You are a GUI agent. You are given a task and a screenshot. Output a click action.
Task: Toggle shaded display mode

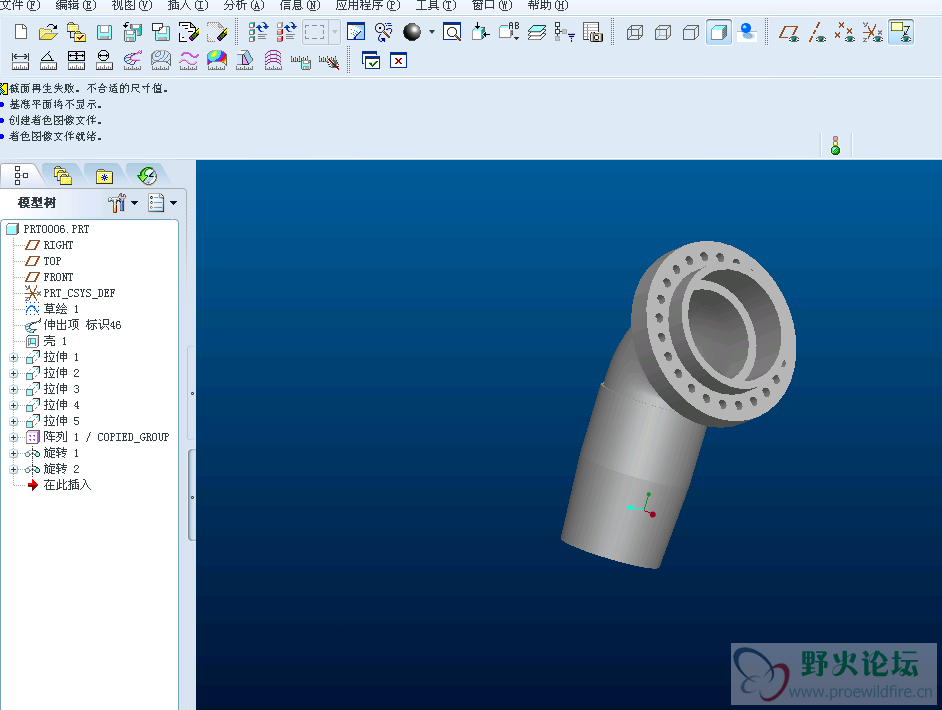coord(719,32)
